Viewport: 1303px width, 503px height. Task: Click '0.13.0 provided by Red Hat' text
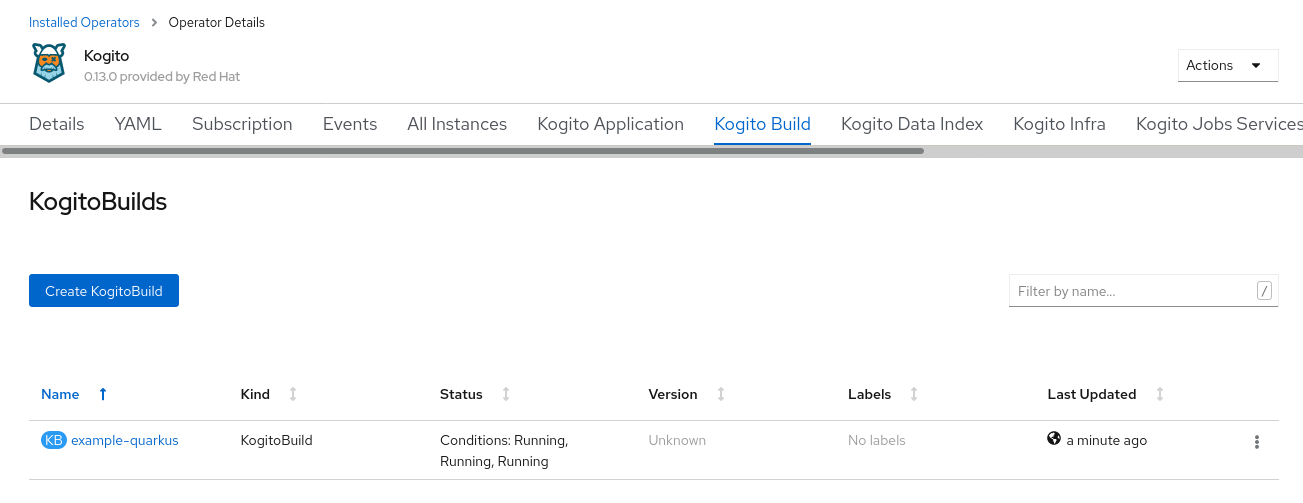click(x=162, y=76)
